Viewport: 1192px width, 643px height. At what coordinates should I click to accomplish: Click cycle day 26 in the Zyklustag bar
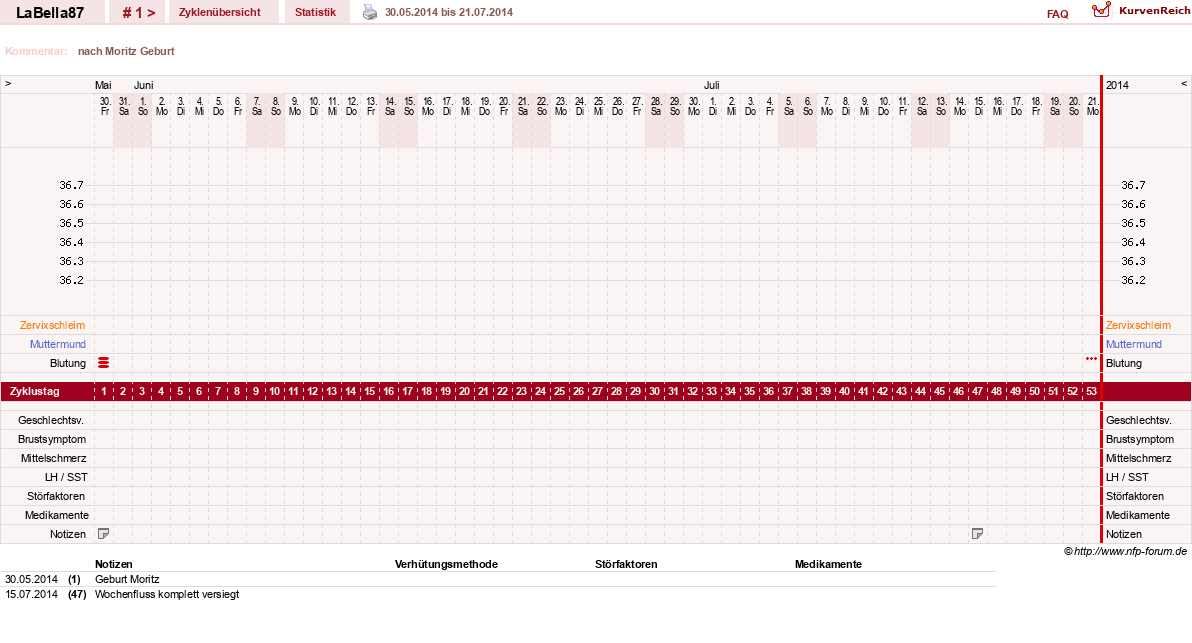579,391
